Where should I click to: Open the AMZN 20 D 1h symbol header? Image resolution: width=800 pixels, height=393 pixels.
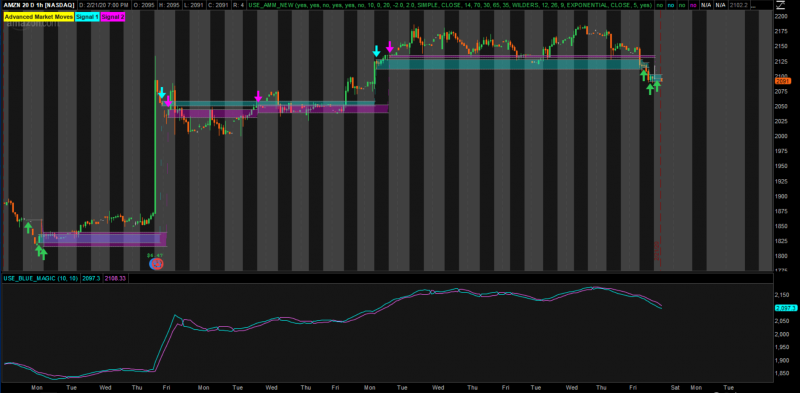click(38, 5)
